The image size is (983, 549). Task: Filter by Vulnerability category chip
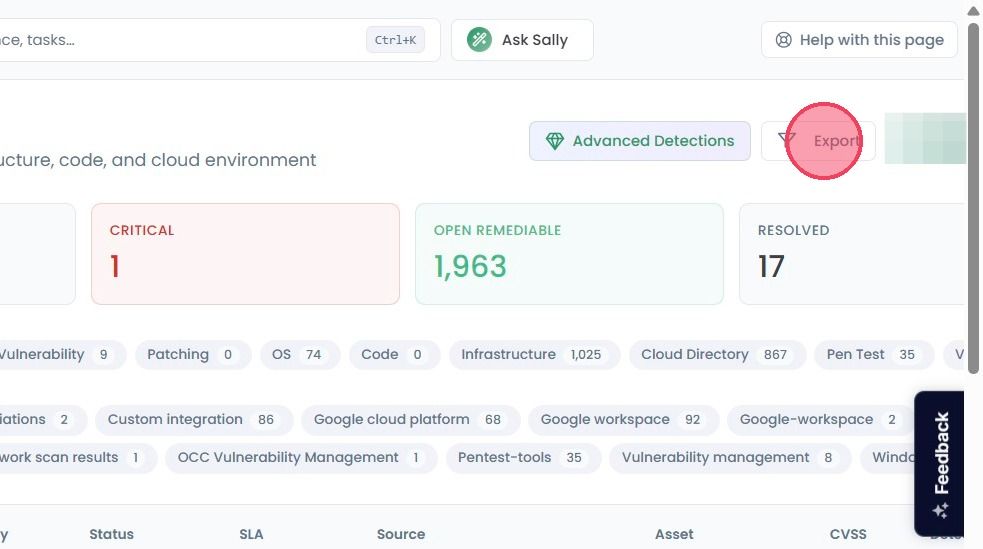pyautogui.click(x=61, y=355)
